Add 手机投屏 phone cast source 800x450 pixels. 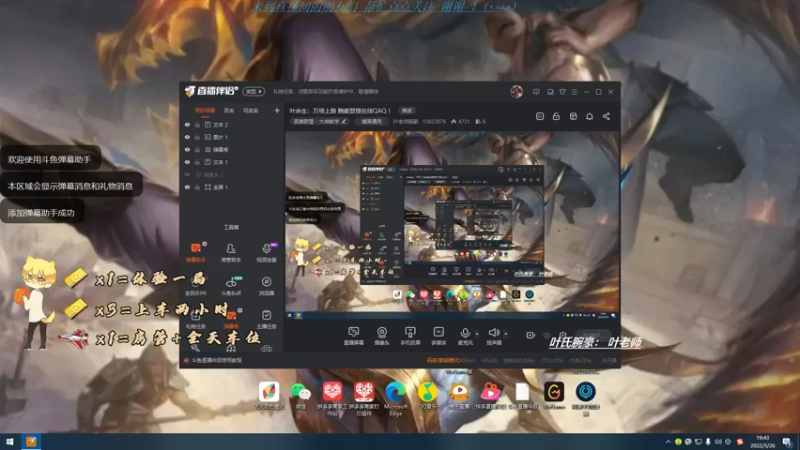[410, 336]
